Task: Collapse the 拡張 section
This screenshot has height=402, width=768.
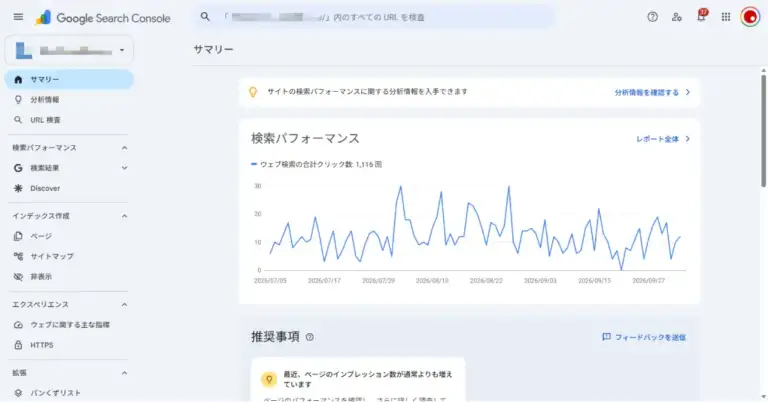Action: coord(124,373)
